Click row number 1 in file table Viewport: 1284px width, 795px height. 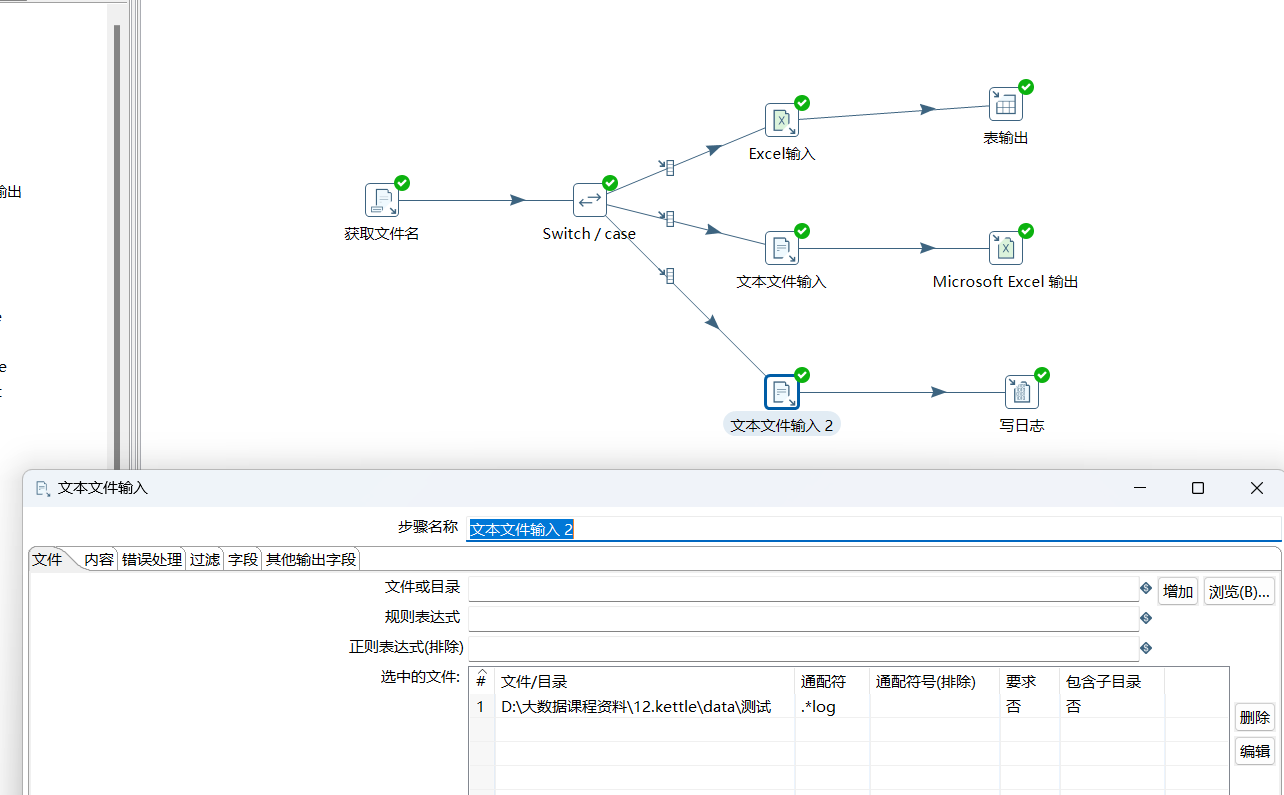pyautogui.click(x=481, y=707)
